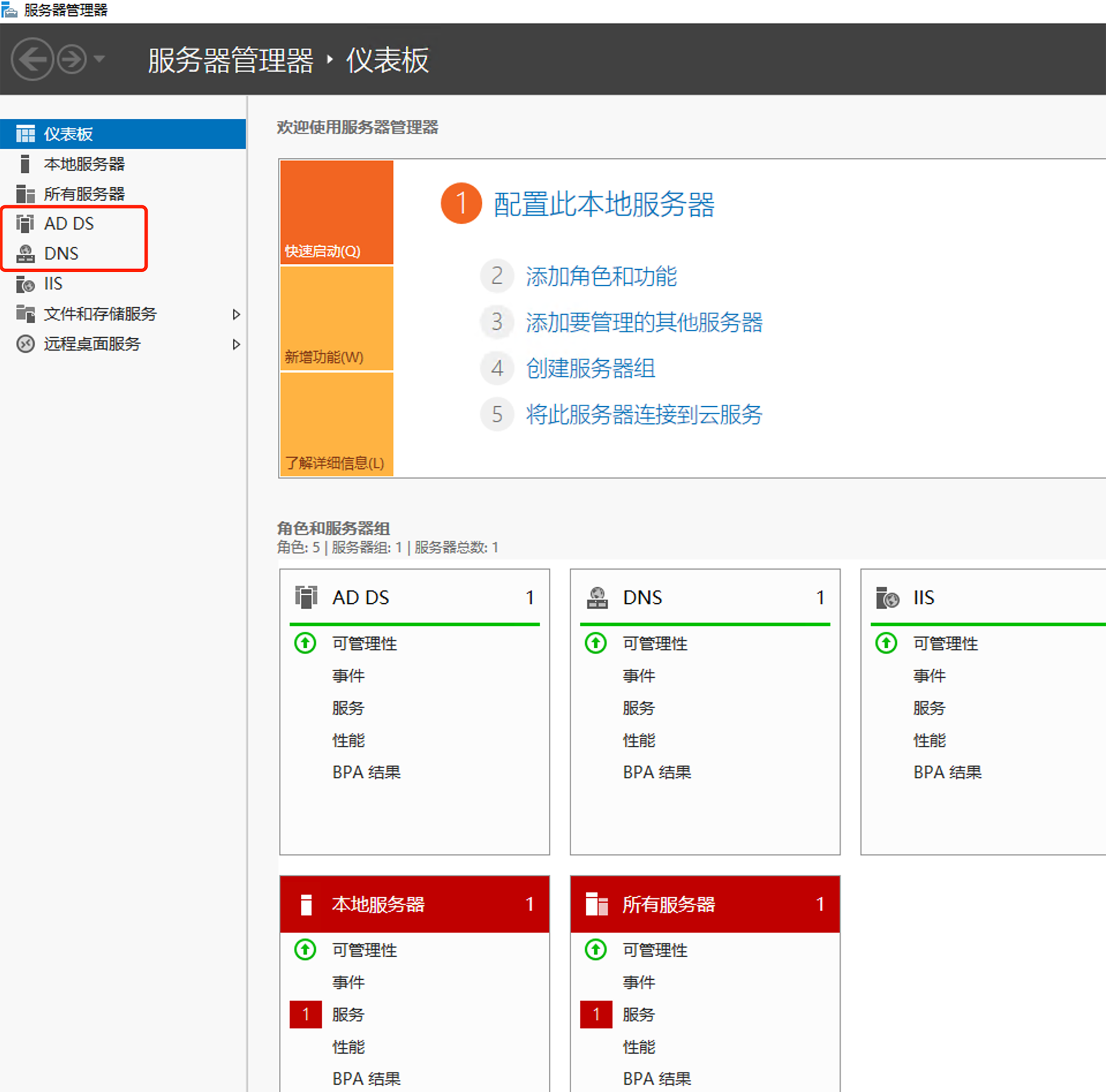Open 事件 in the 本地服务器 tile
The width and height of the screenshot is (1106, 1092).
pyautogui.click(x=348, y=983)
